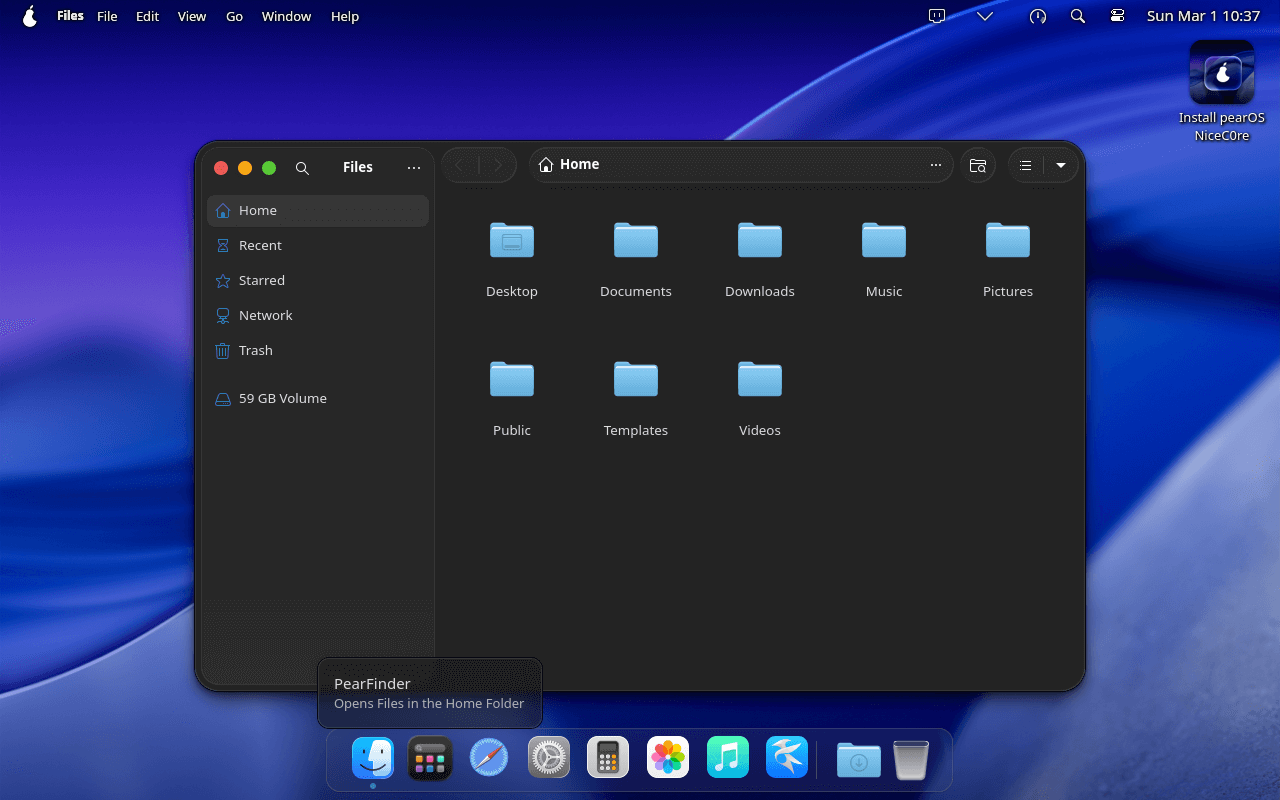Open System Settings gear in the dock
Viewport: 1280px width, 800px height.
tap(549, 758)
